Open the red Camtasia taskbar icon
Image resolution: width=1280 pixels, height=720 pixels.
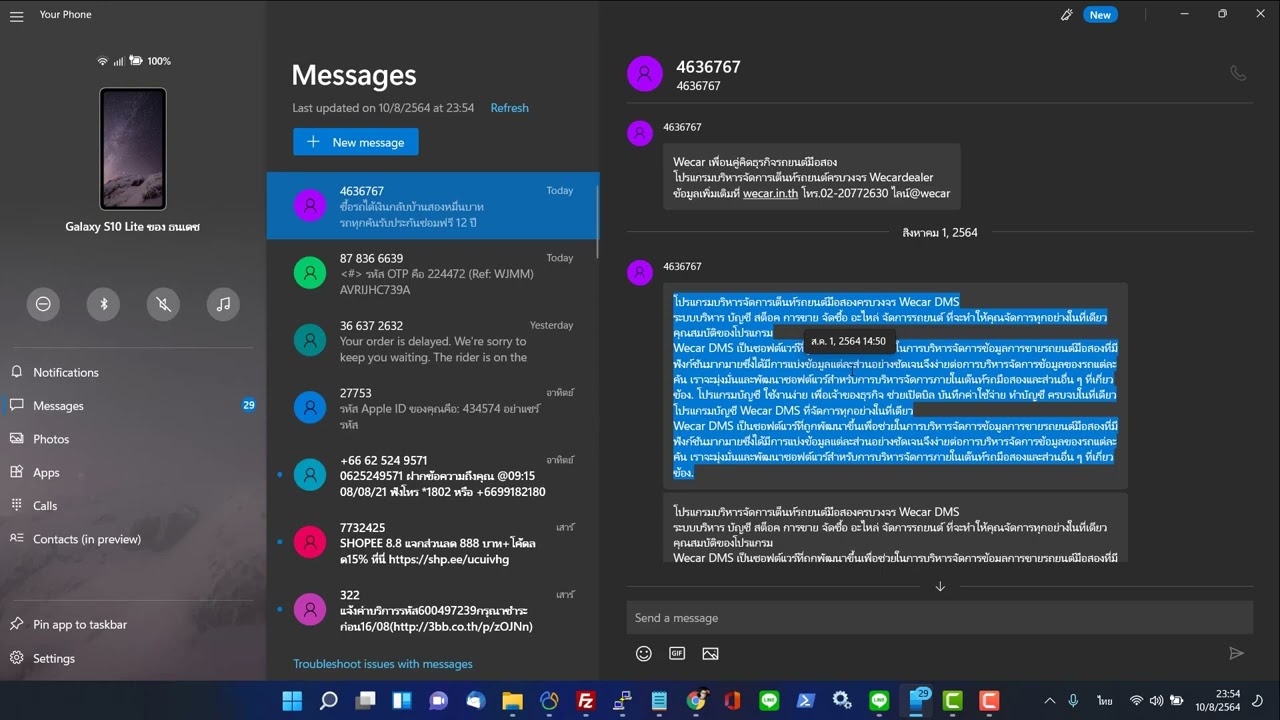point(989,701)
